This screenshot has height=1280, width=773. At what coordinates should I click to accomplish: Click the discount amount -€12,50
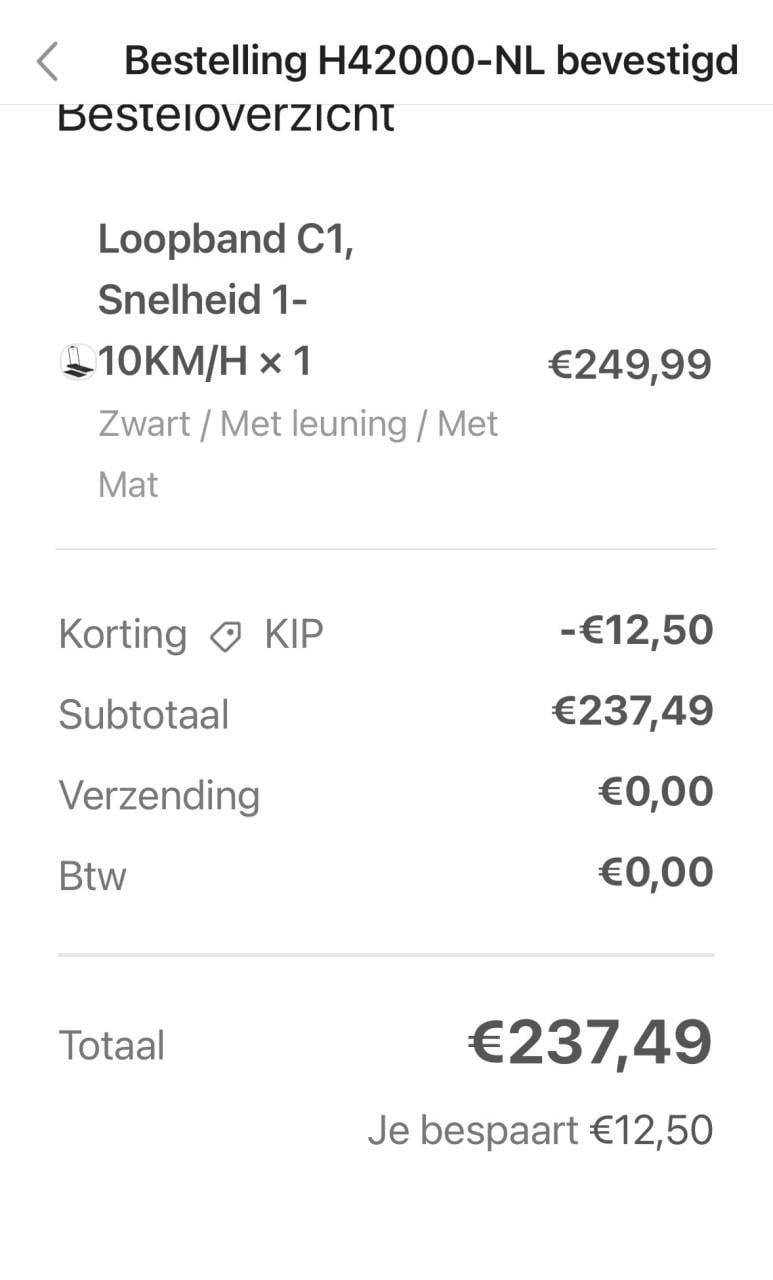(x=637, y=630)
